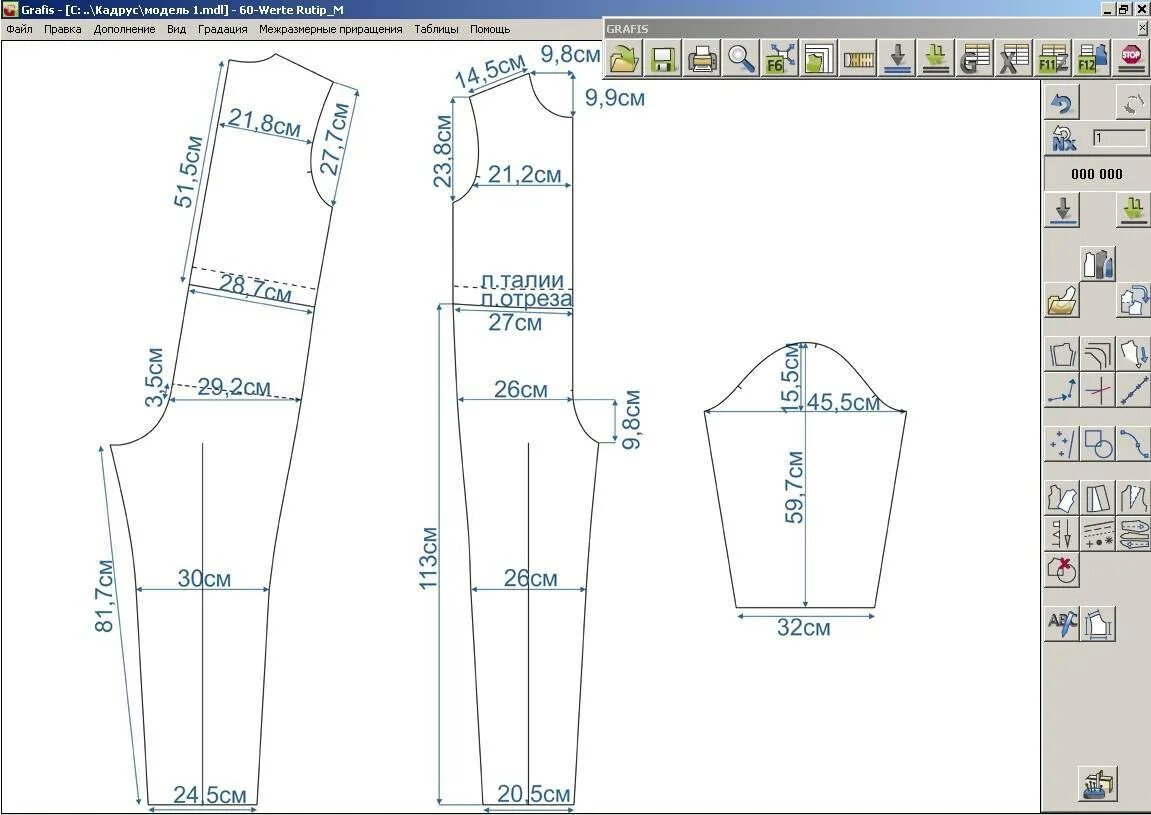
Task: Click the delete circle red X icon
Action: click(1062, 570)
